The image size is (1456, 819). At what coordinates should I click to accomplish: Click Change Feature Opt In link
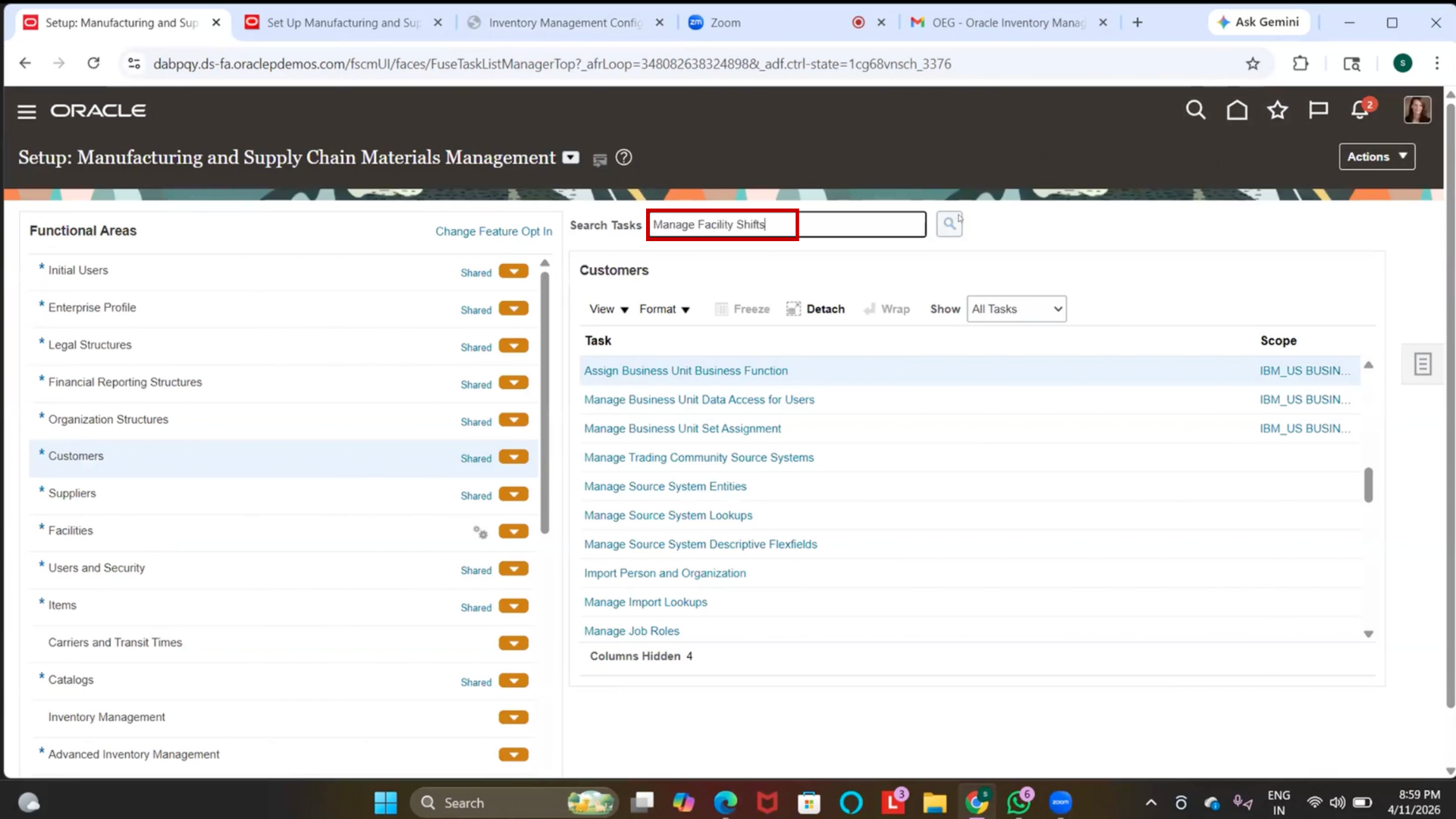click(494, 231)
